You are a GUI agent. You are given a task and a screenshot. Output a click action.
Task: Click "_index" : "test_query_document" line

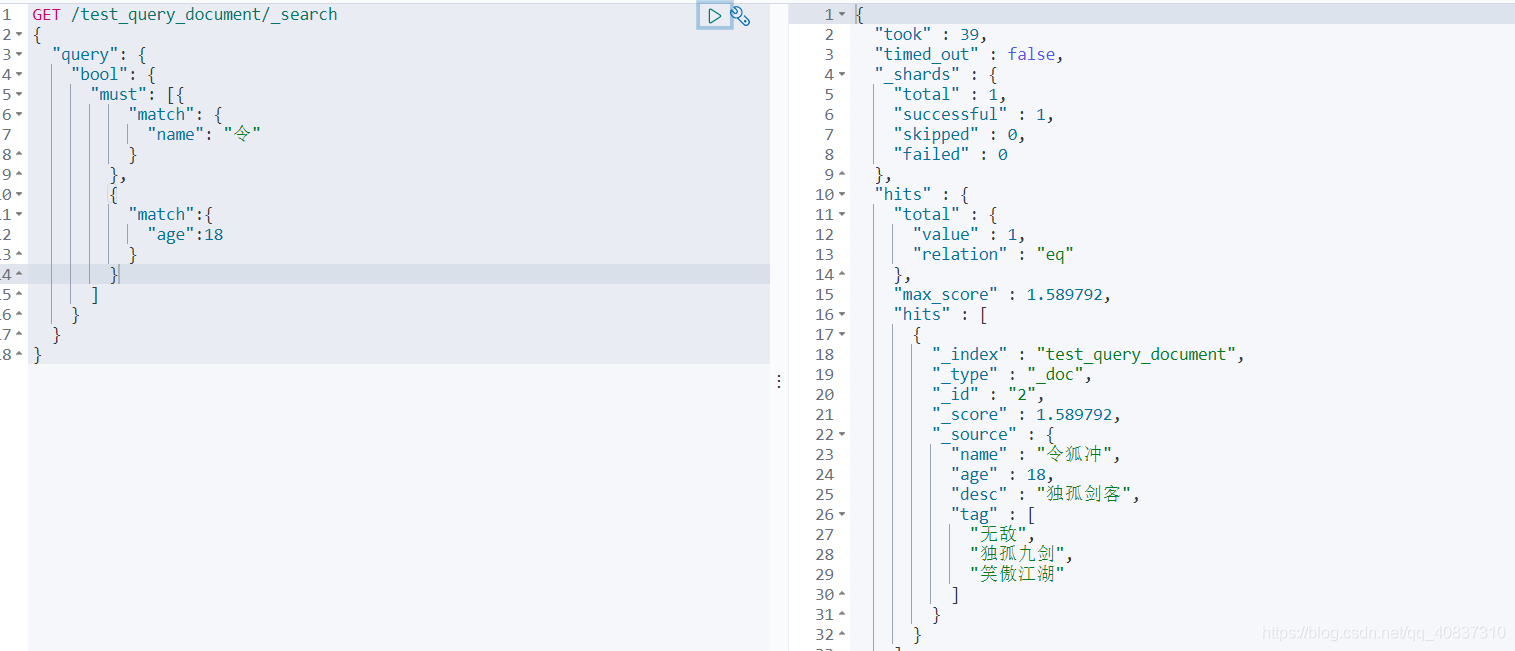[x=1088, y=354]
